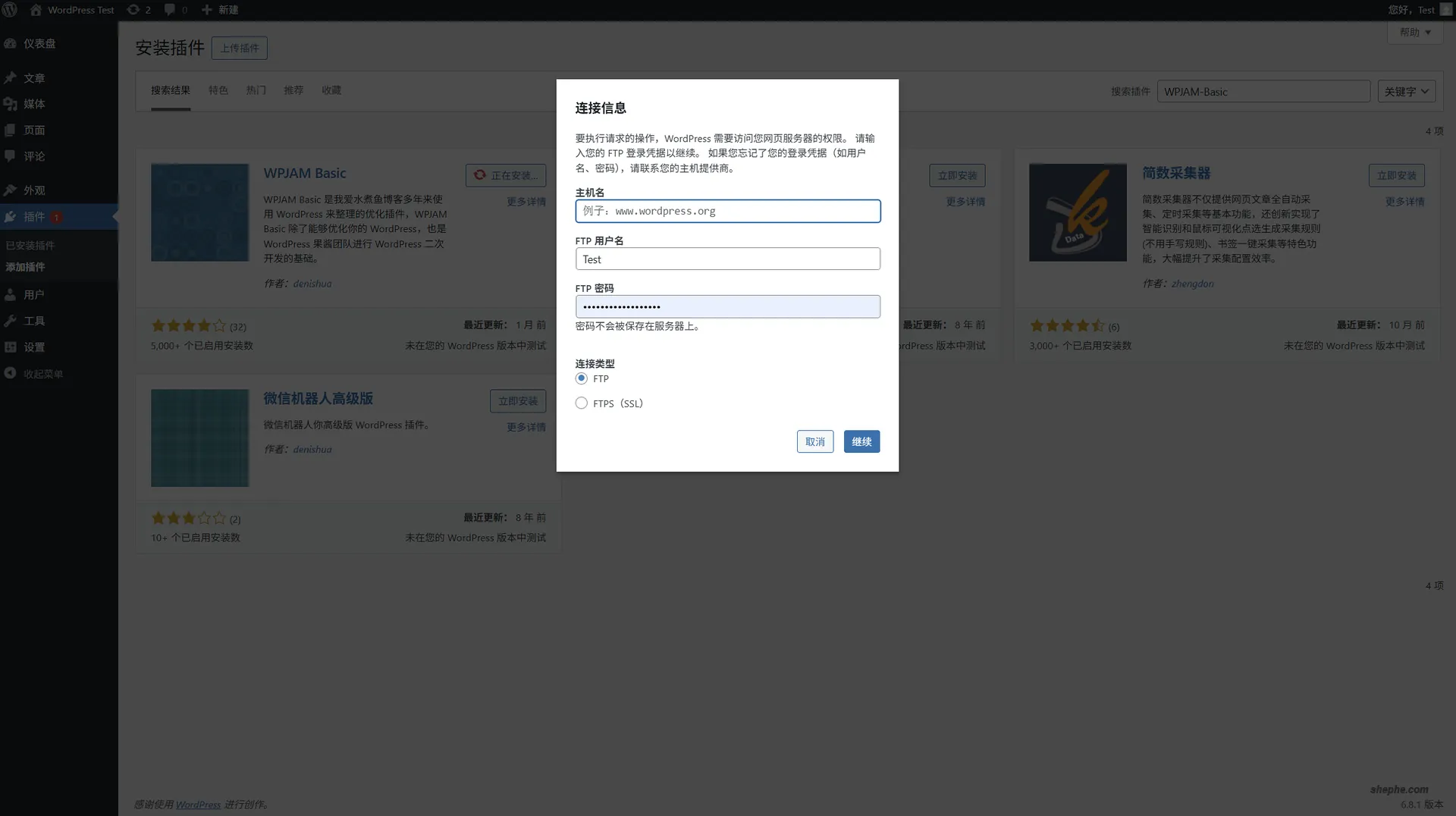Switch to the 收藏 plugins tab

pos(331,90)
